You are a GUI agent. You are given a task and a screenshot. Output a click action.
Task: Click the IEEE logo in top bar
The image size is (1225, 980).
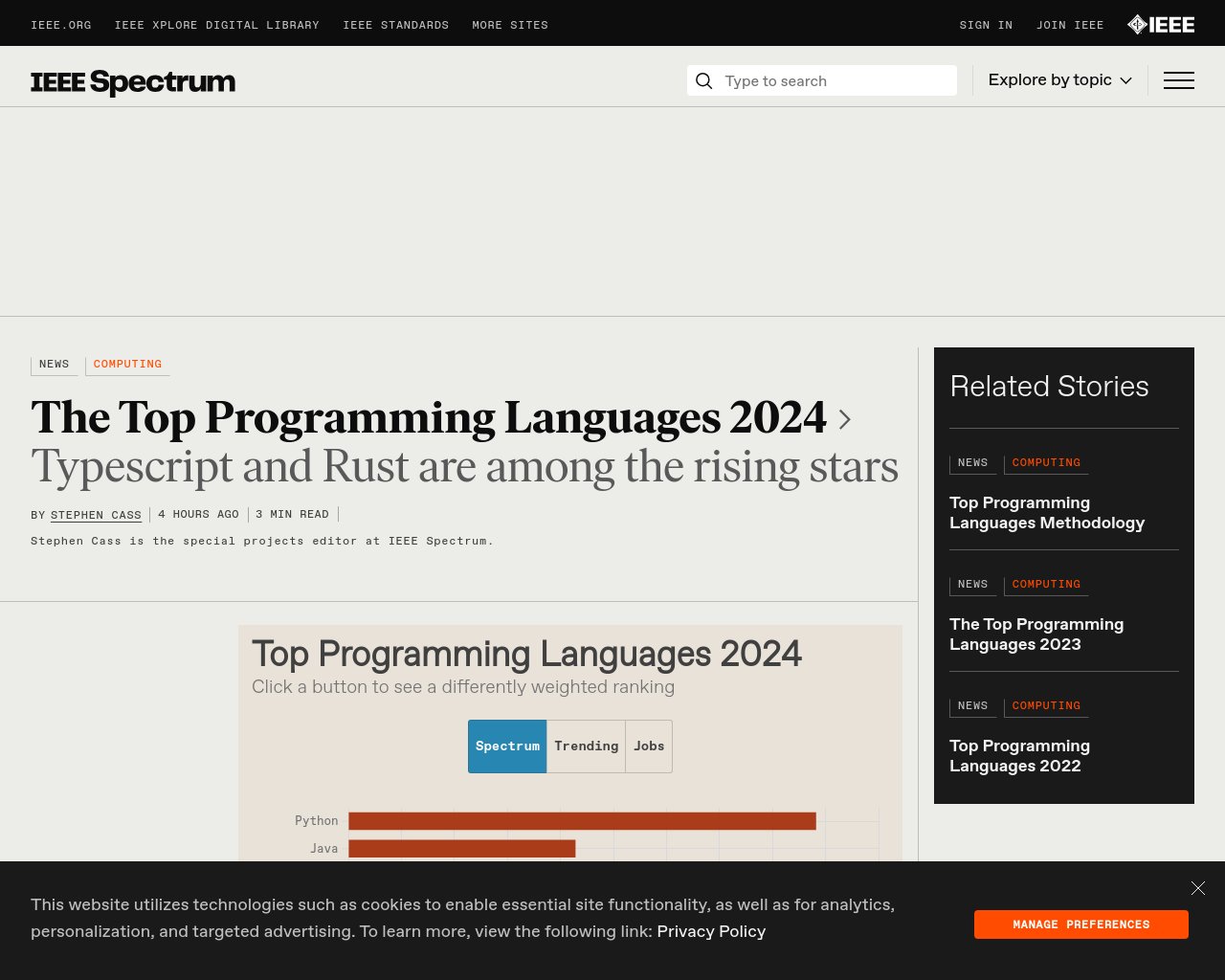pos(1161,25)
